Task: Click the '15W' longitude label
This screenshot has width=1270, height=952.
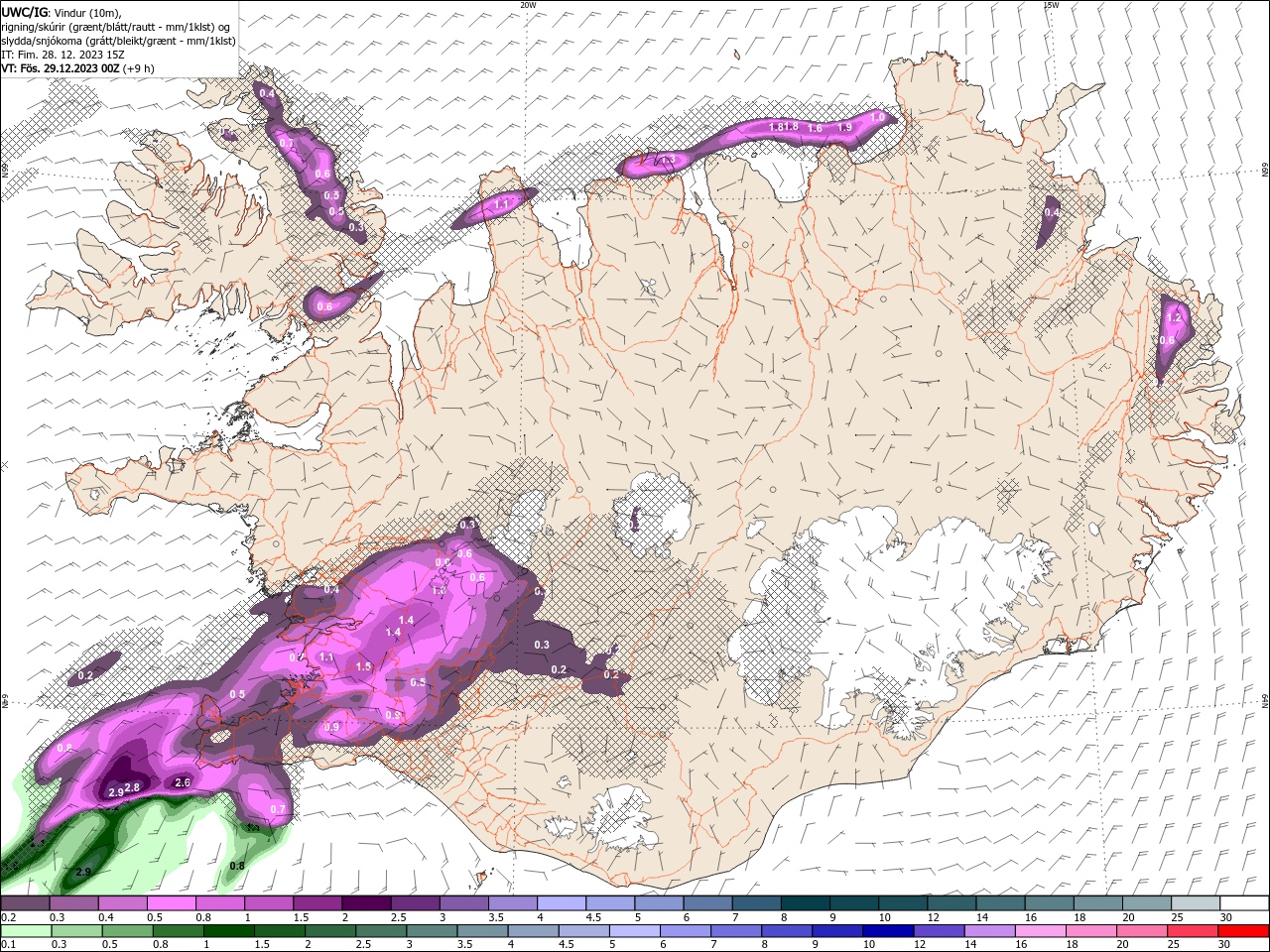Action: point(1051,5)
